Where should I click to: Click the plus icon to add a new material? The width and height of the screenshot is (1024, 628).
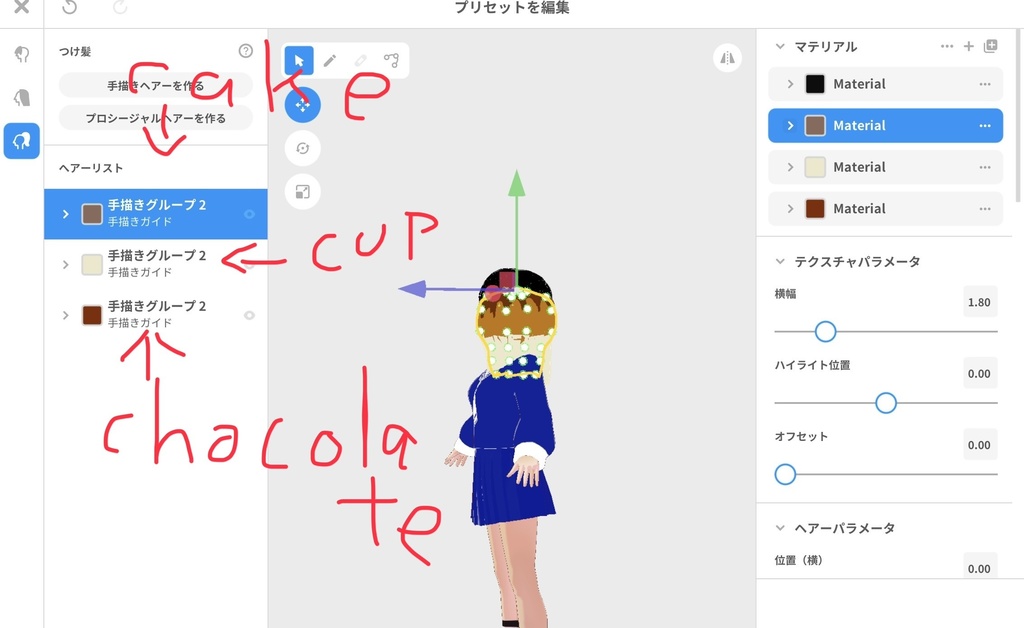[969, 46]
